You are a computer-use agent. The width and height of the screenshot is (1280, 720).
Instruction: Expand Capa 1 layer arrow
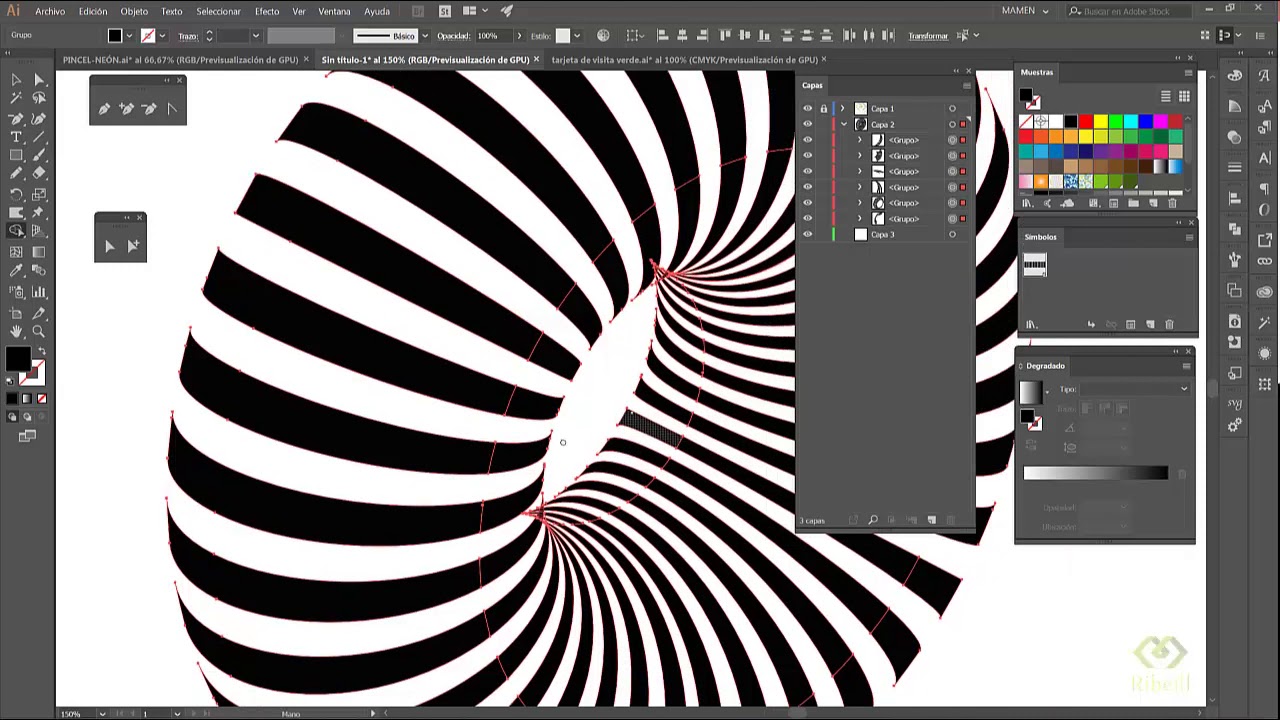coord(842,109)
